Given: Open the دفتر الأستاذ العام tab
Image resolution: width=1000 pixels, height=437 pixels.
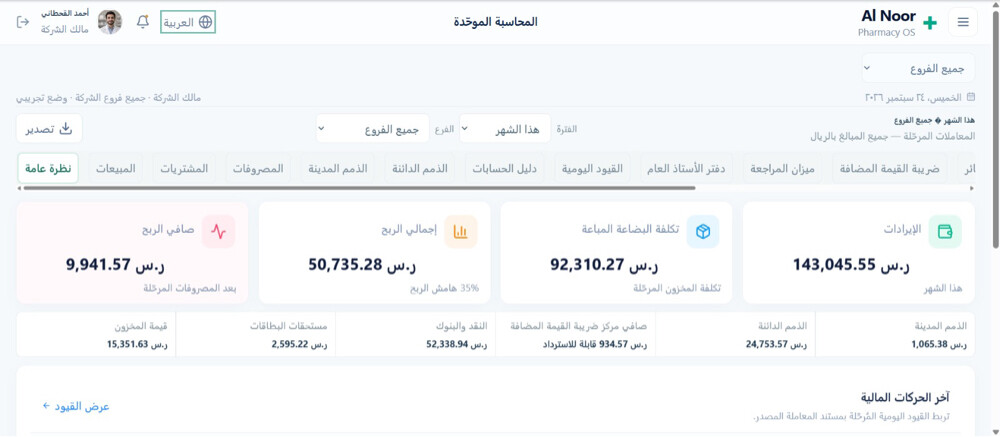Looking at the screenshot, I should coord(686,168).
